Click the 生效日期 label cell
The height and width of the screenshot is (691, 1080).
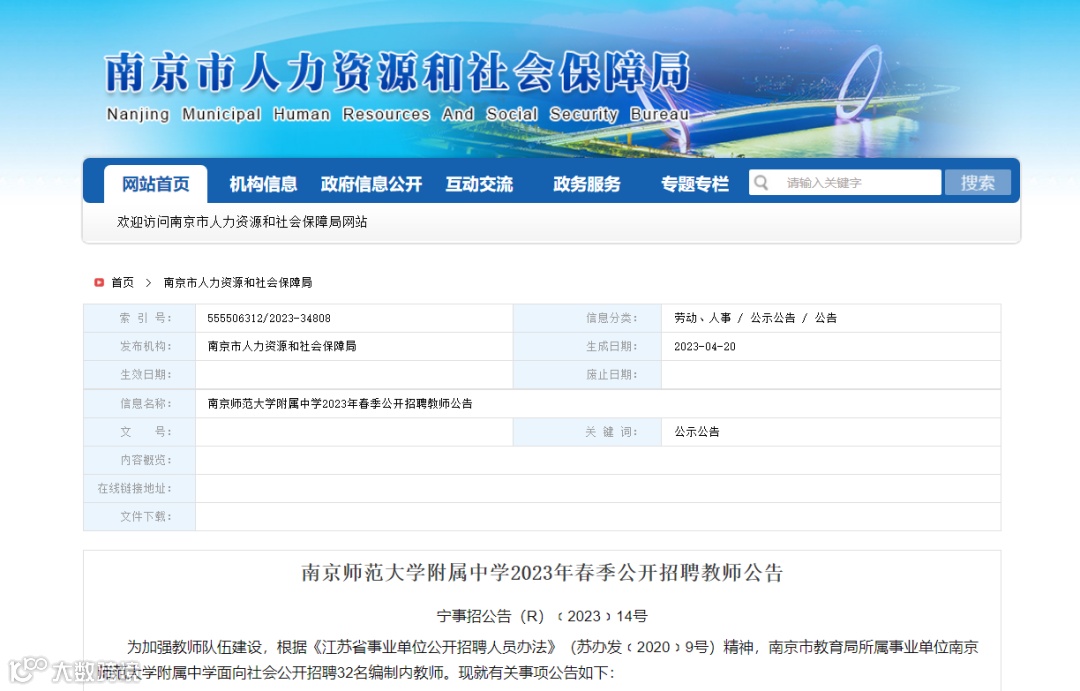(140, 375)
